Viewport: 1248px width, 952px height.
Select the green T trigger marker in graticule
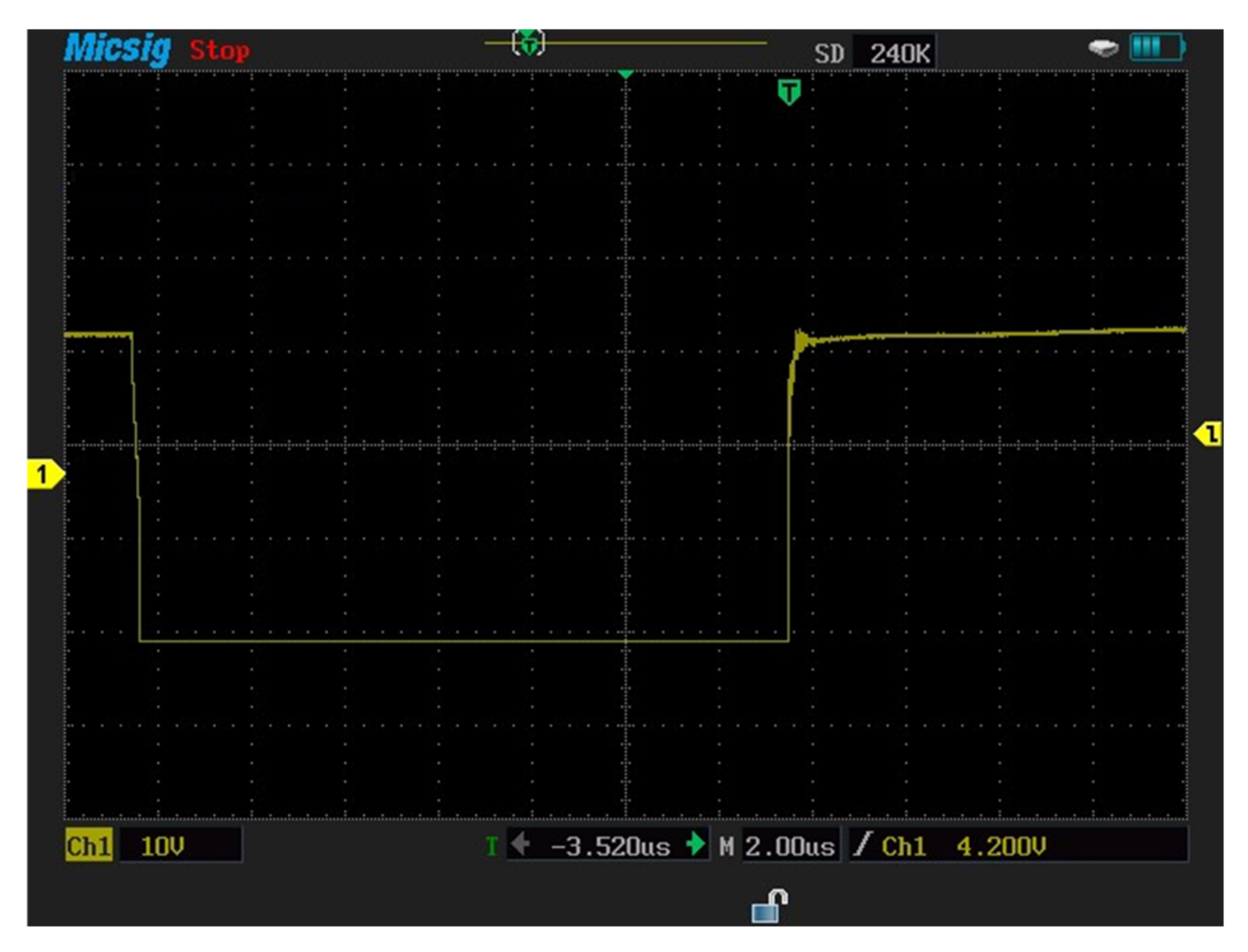(789, 92)
